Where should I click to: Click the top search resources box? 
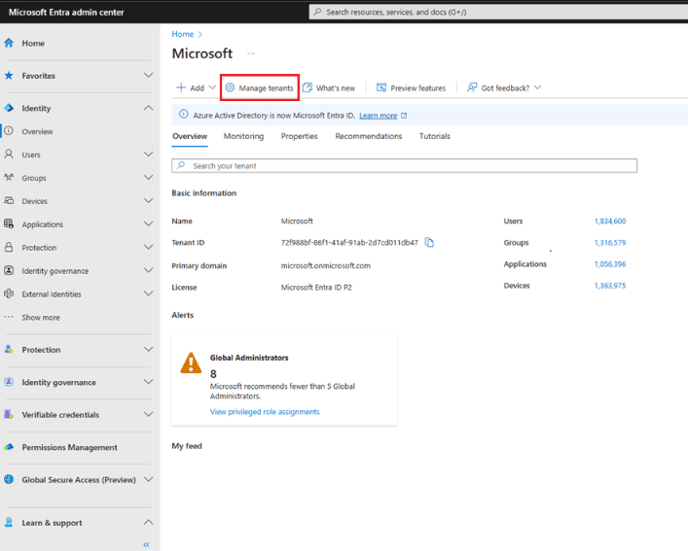click(498, 12)
